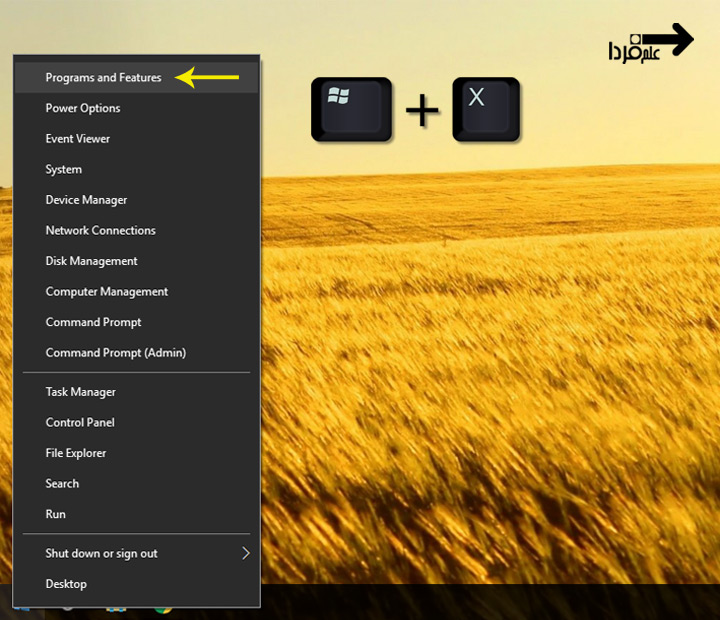720x620 pixels.
Task: Launch Command Prompt (non-admin)
Action: (93, 322)
